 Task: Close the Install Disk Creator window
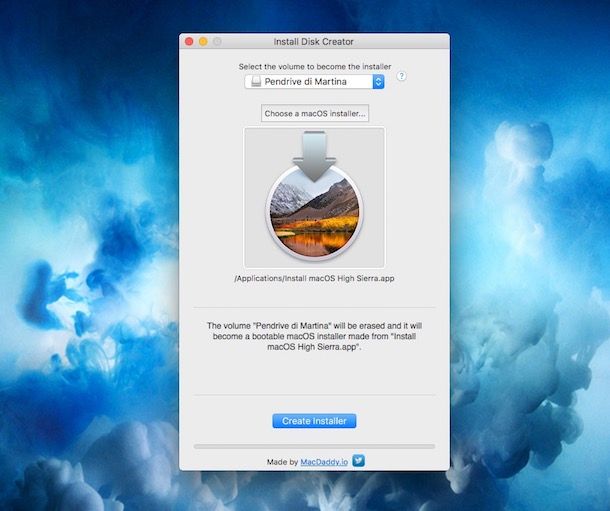tap(189, 42)
